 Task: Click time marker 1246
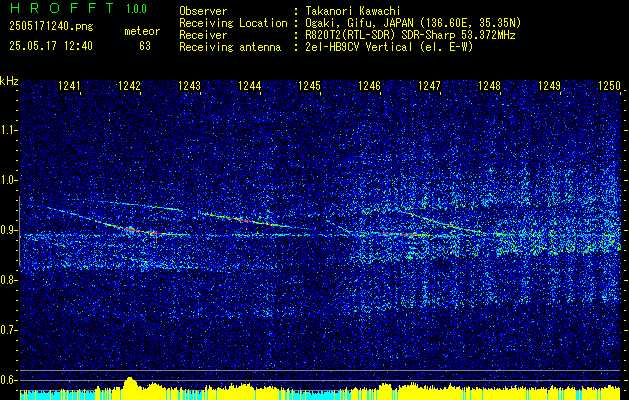tap(369, 86)
